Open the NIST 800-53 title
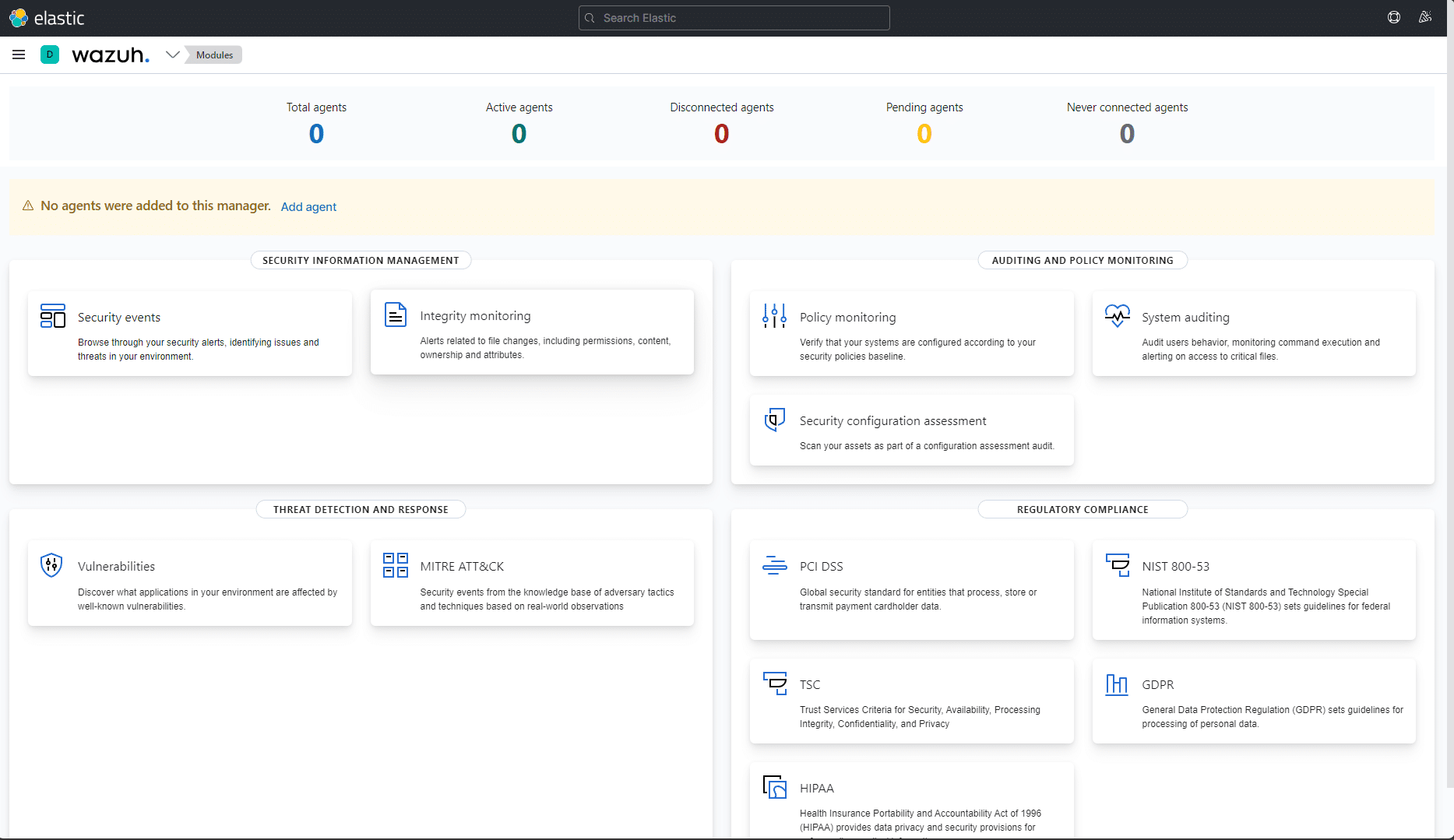The height and width of the screenshot is (840, 1454). (x=1175, y=567)
